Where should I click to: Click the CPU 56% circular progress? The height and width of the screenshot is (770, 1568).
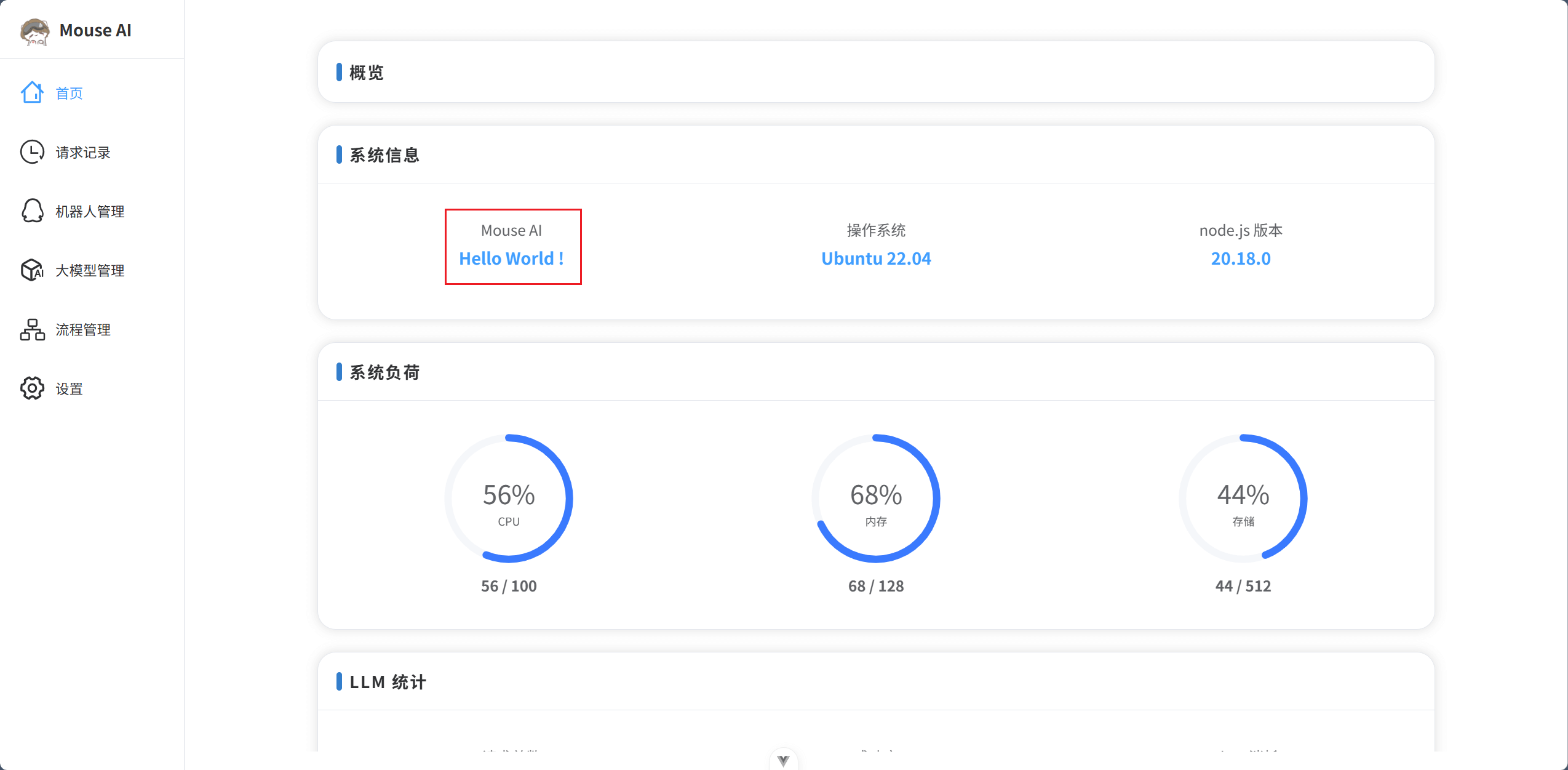509,499
